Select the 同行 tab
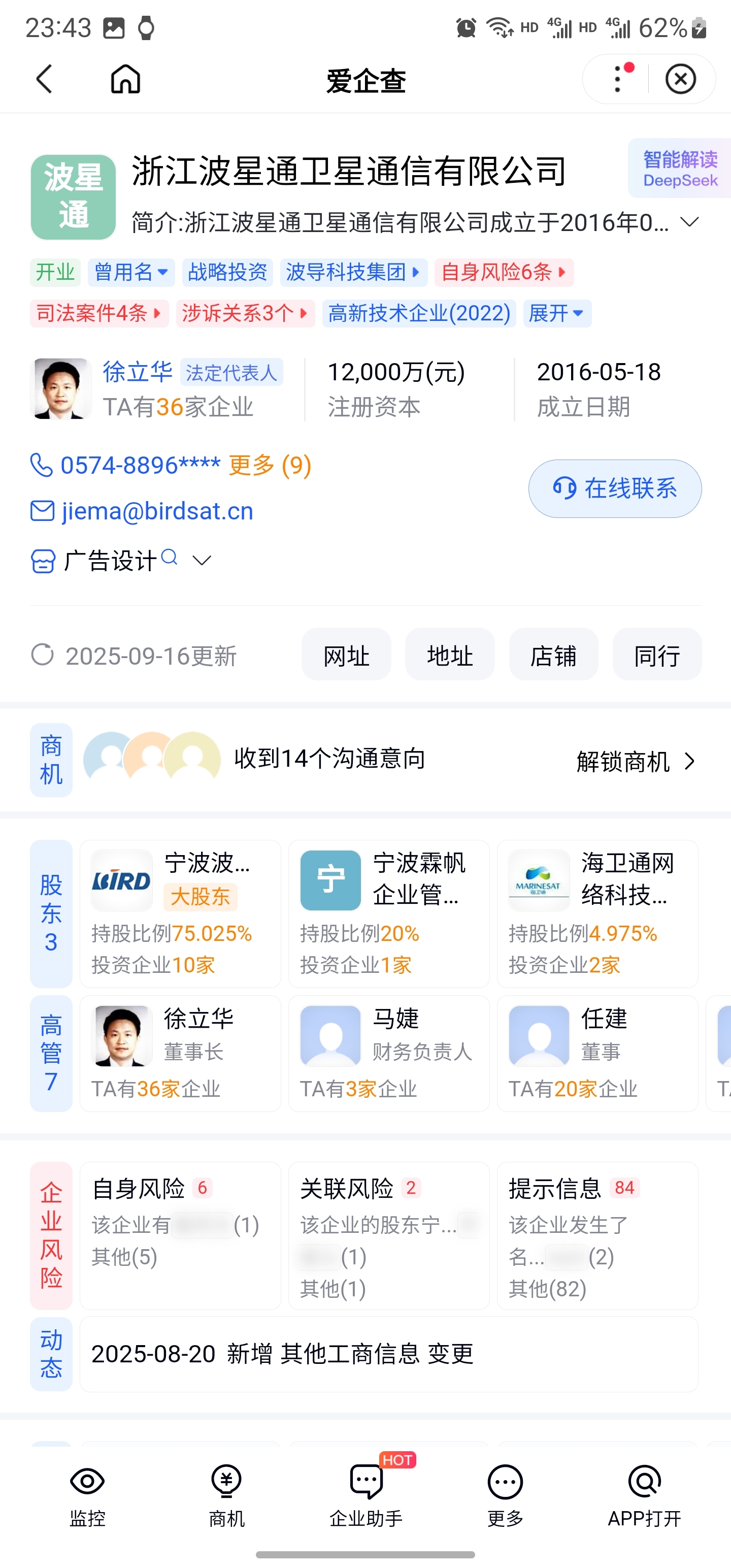The height and width of the screenshot is (1568, 731). [657, 656]
